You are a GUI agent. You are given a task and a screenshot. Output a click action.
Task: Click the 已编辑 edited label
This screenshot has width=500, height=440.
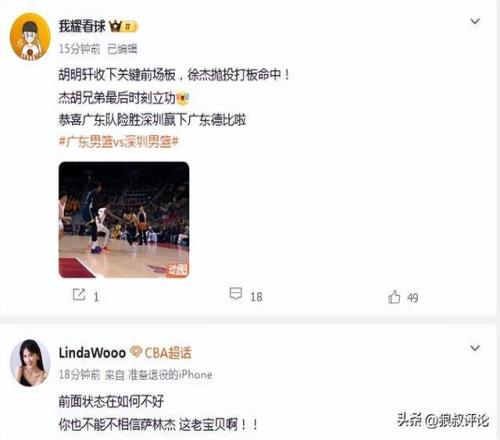click(122, 49)
